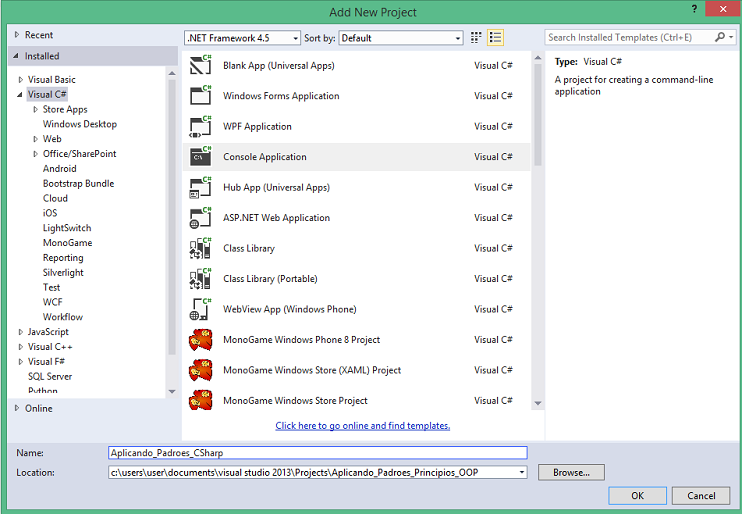Collapse the Visual C# node
This screenshot has height=514, width=742.
(x=20, y=95)
